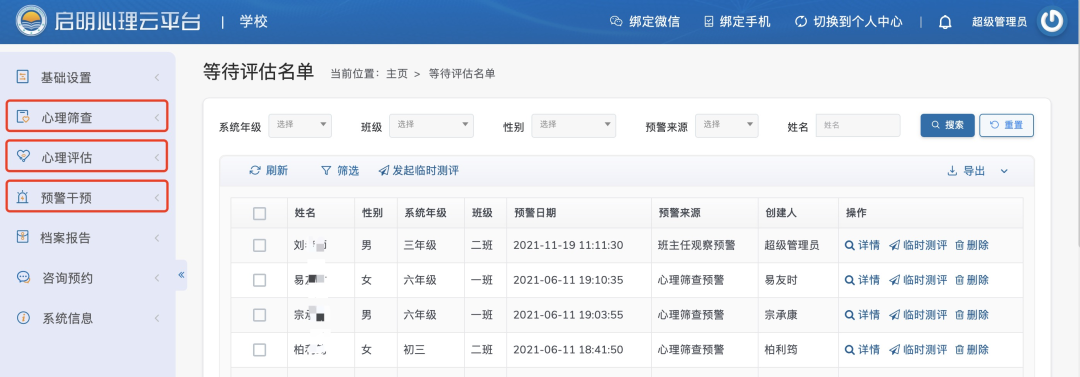
Task: Click 详情 in the 宗承康 row
Action: pyautogui.click(x=862, y=315)
